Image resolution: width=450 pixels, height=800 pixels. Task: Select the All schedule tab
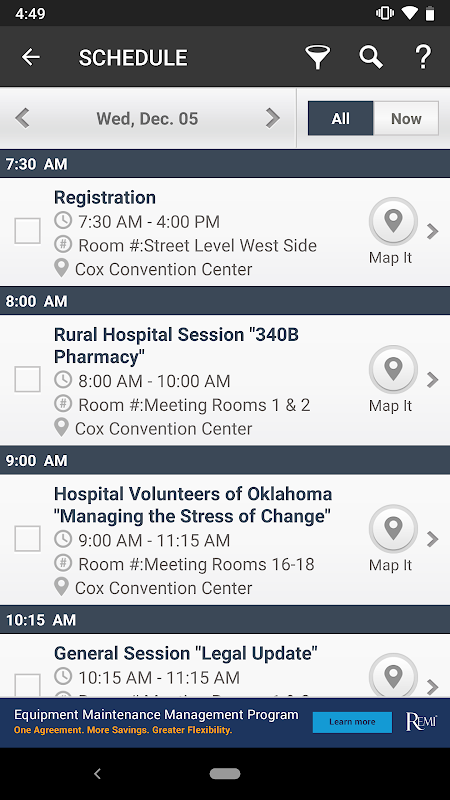(x=340, y=118)
